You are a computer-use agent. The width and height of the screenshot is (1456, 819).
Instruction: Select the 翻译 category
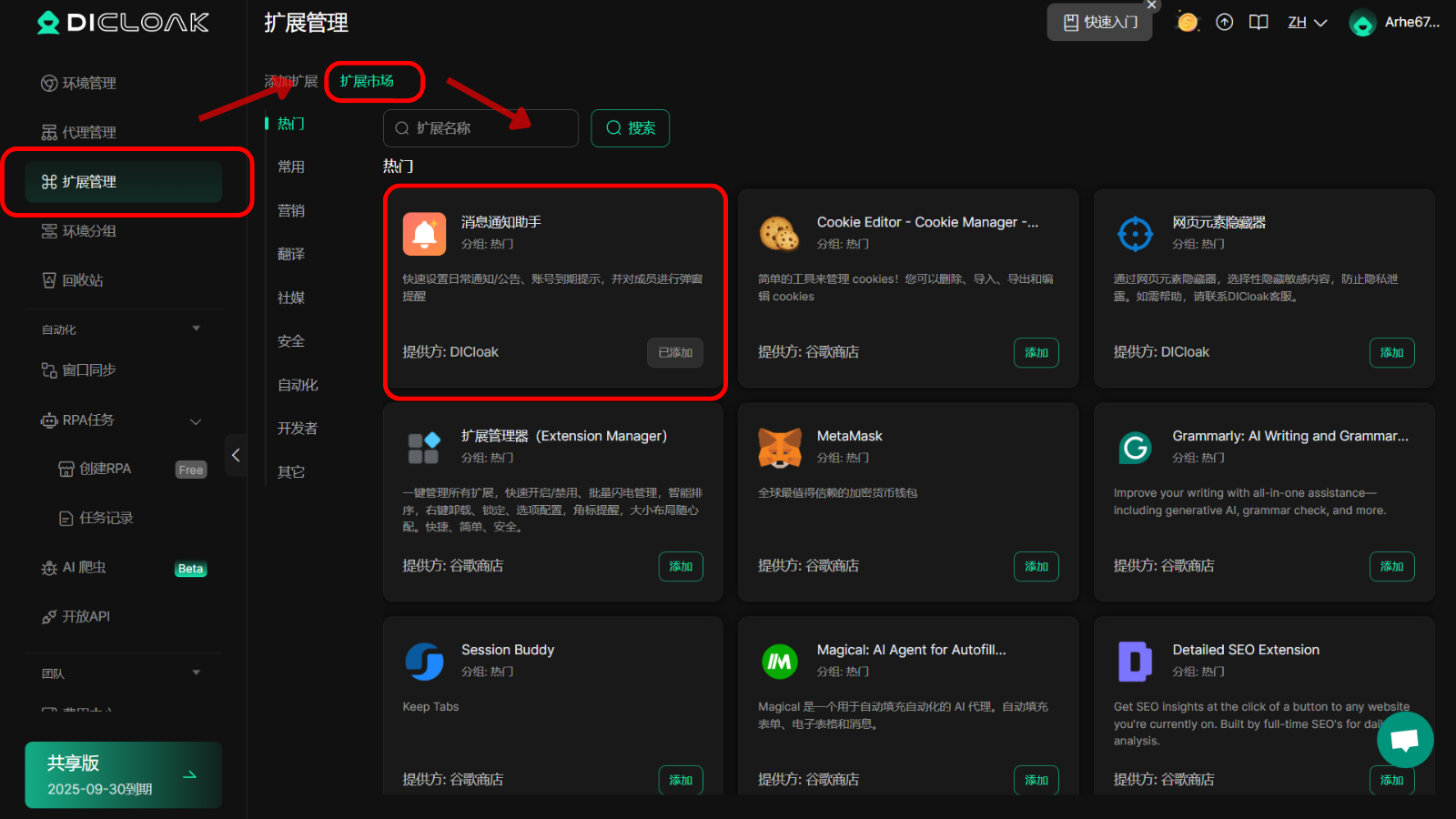[291, 255]
